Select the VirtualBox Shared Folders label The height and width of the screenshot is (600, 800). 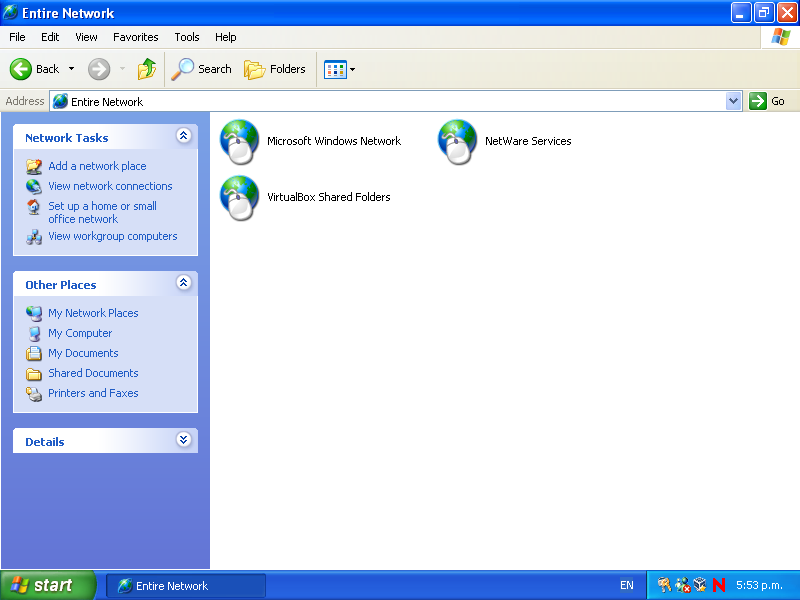(329, 197)
